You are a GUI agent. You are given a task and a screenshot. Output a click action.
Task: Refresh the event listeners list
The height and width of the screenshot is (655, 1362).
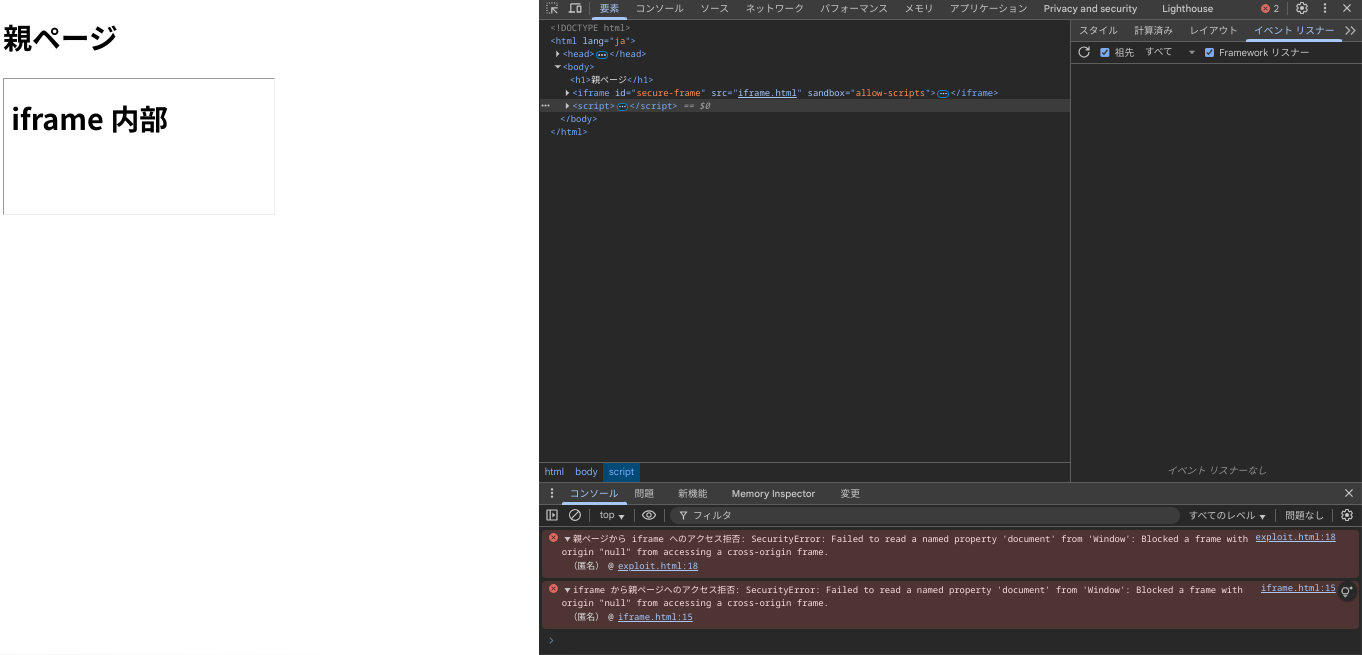point(1084,52)
